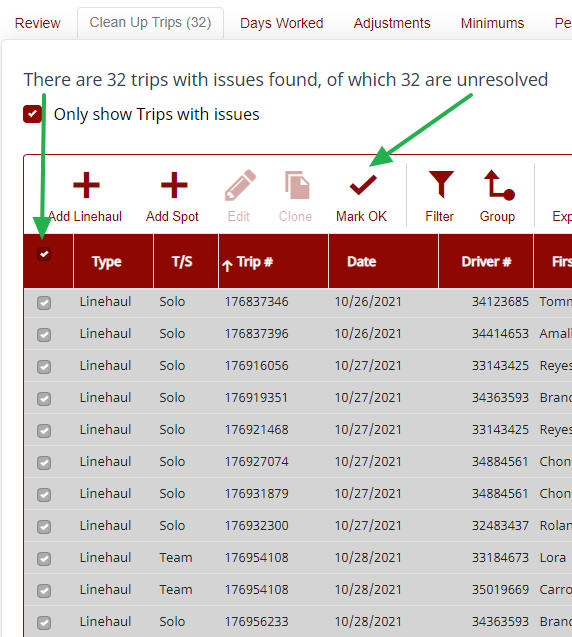Uncheck the row for trip 176837346
The width and height of the screenshot is (572, 637).
point(44,303)
